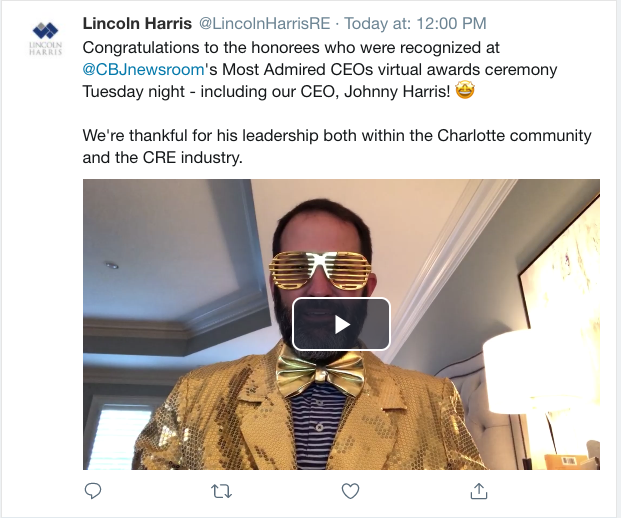Open the Lincoln Harris display name
This screenshot has height=518, width=621.
tap(136, 23)
